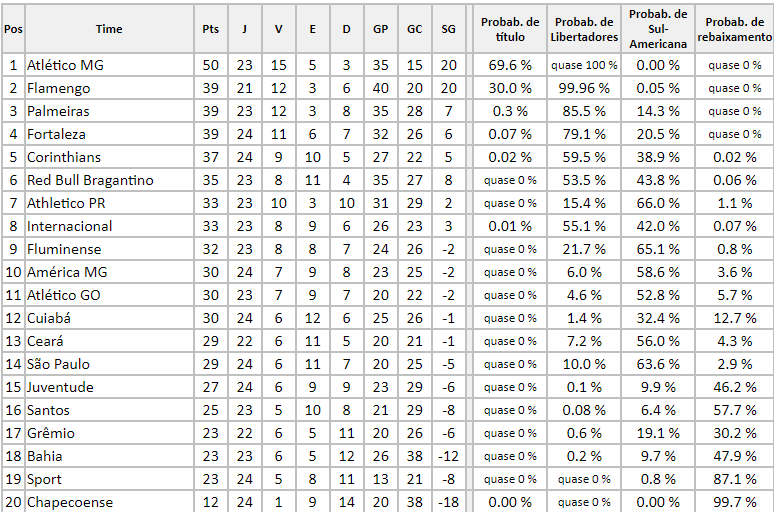Image resolution: width=774 pixels, height=512 pixels.
Task: Click the Time column header
Action: pos(109,29)
